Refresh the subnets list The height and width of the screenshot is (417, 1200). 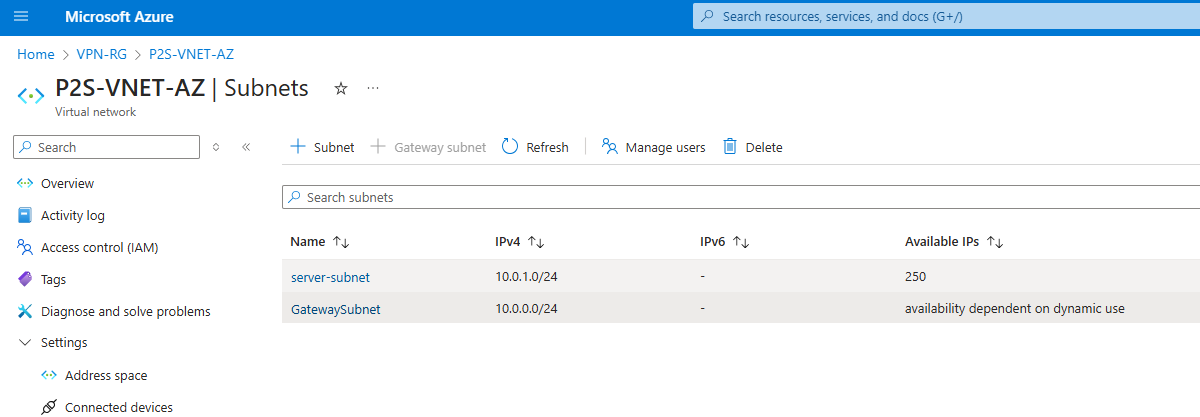pos(535,147)
